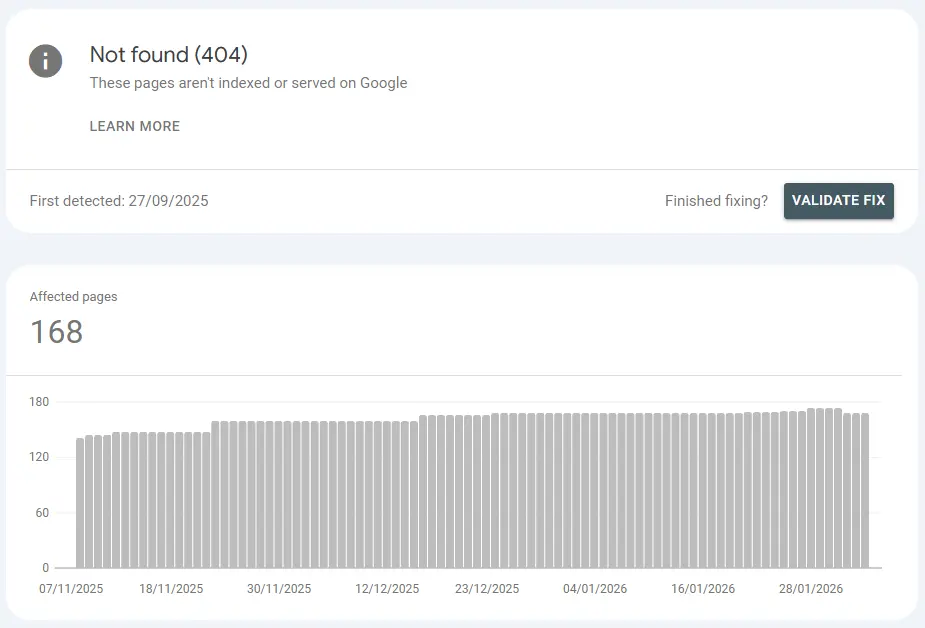The image size is (925, 628).
Task: Click the 18/11/2025 date axis label
Action: point(171,589)
